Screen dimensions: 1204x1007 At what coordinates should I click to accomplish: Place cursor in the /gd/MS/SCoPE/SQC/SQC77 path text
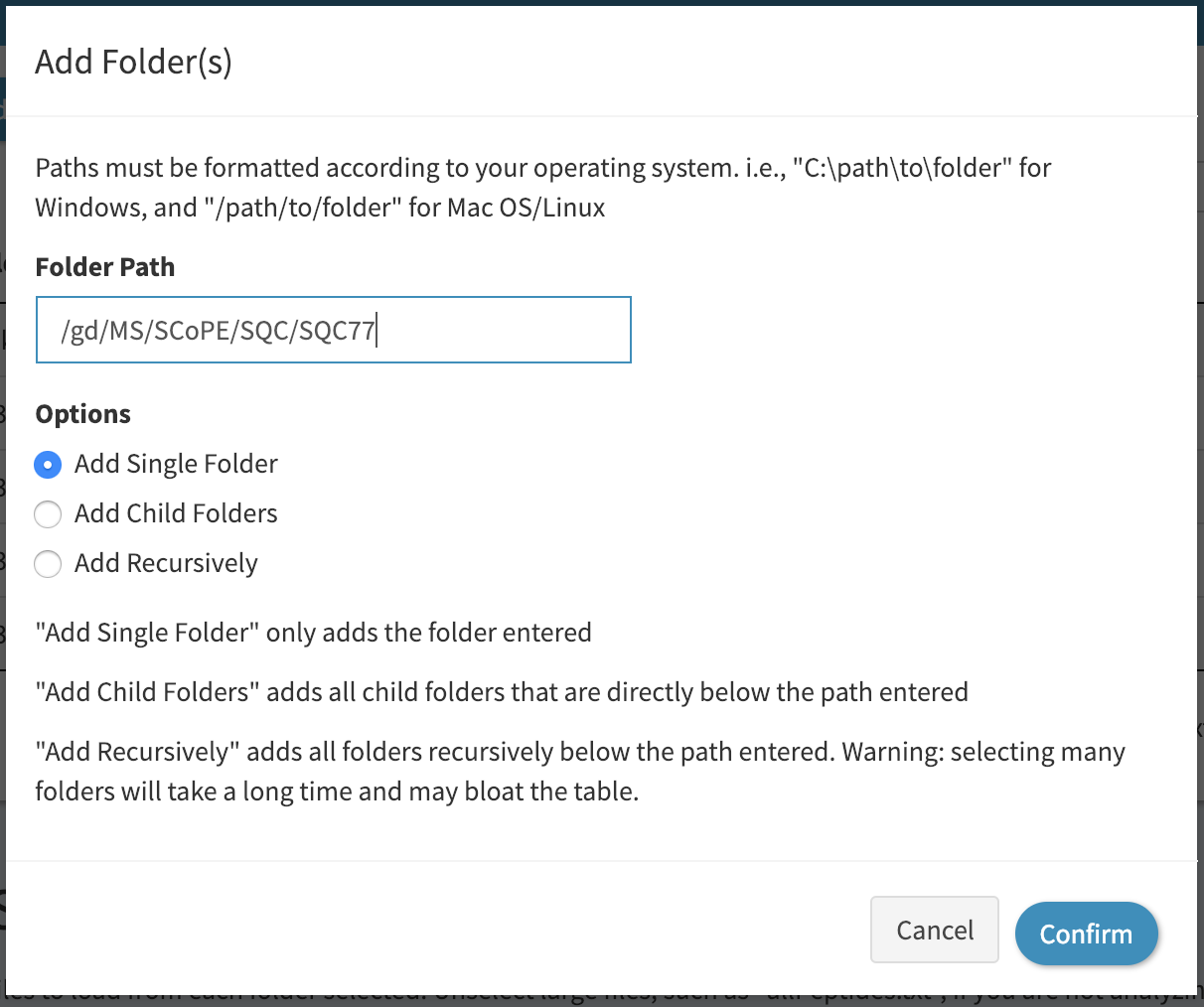pos(218,330)
